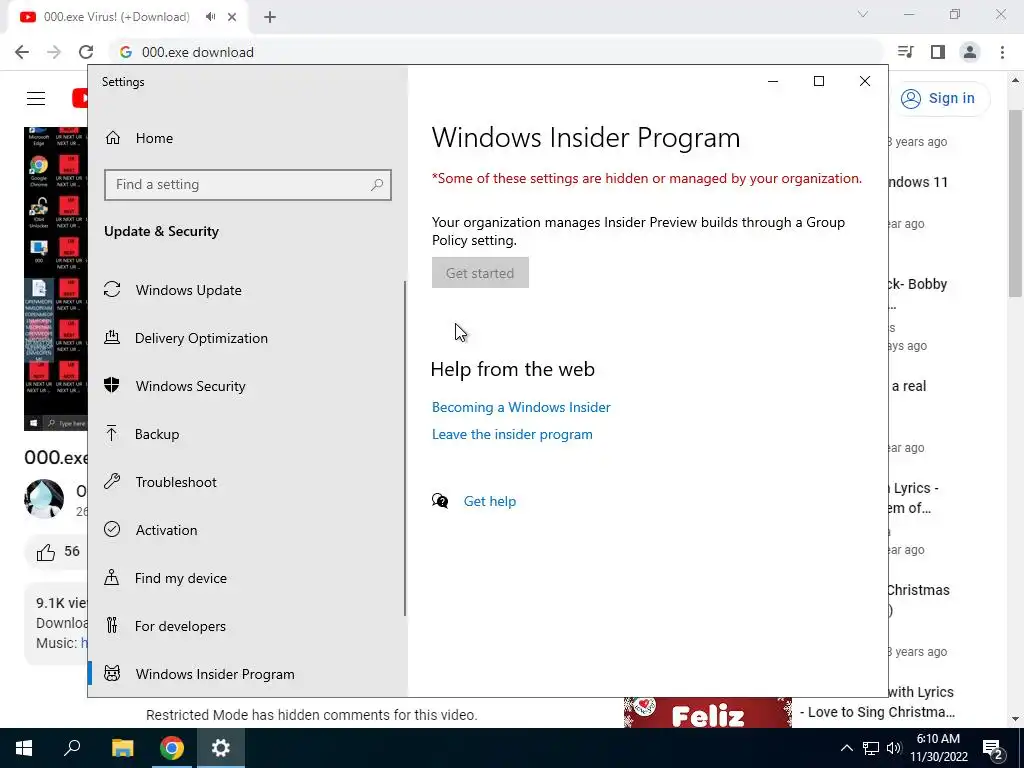Mute the YouTube tab audio icon

click(x=210, y=17)
